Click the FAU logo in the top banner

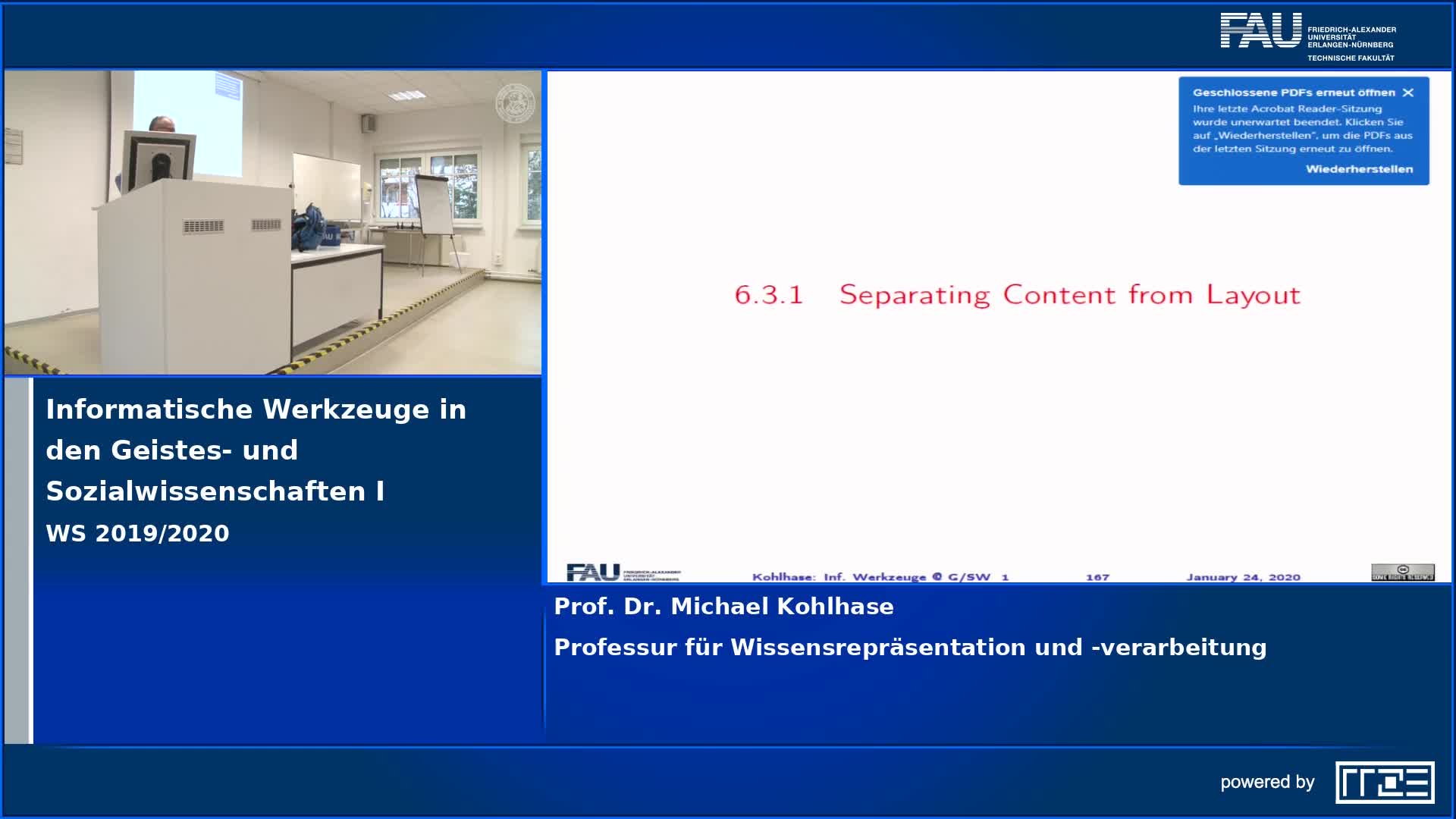point(1263,29)
